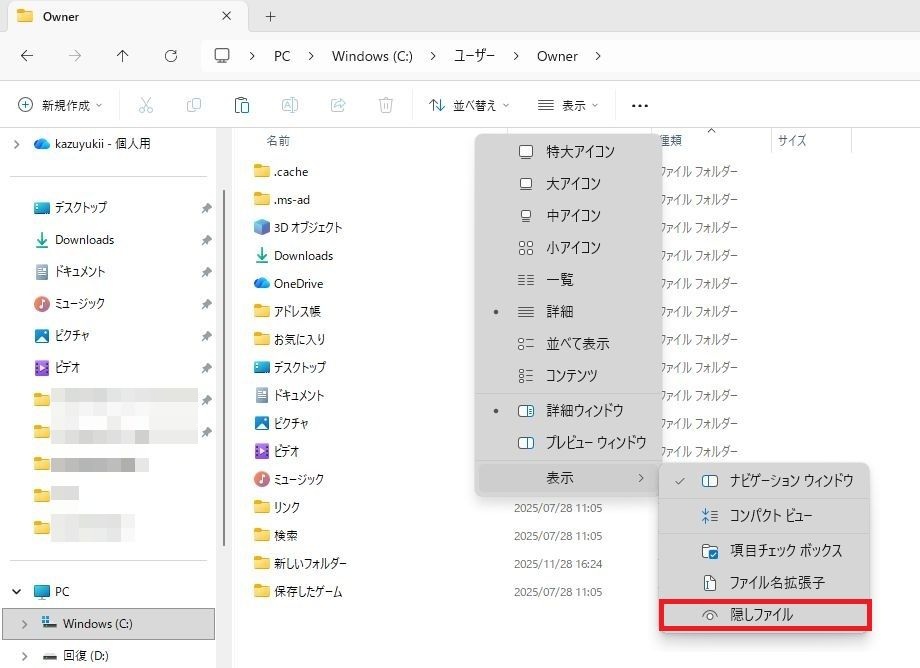Open a new tab with plus button
This screenshot has height=668, width=920.
270,17
